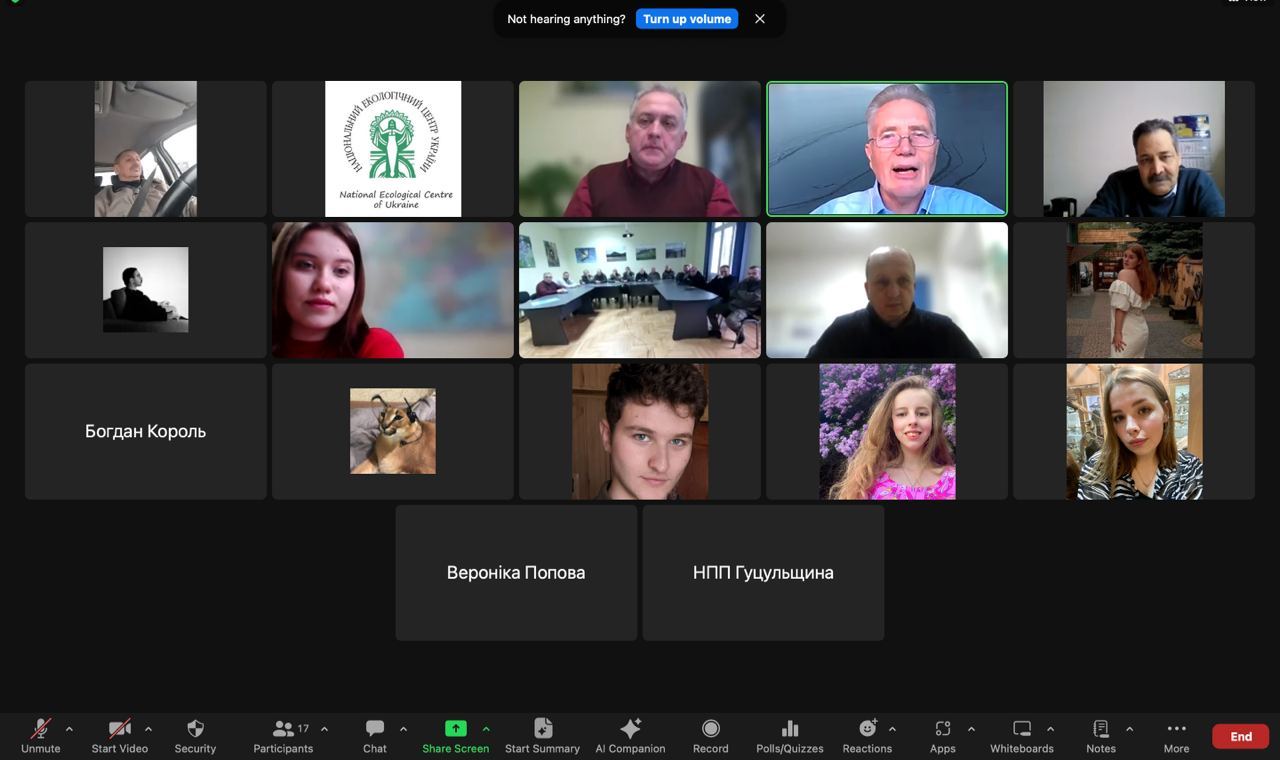
Task: Expand the arrow next to Share Screen
Action: click(486, 729)
